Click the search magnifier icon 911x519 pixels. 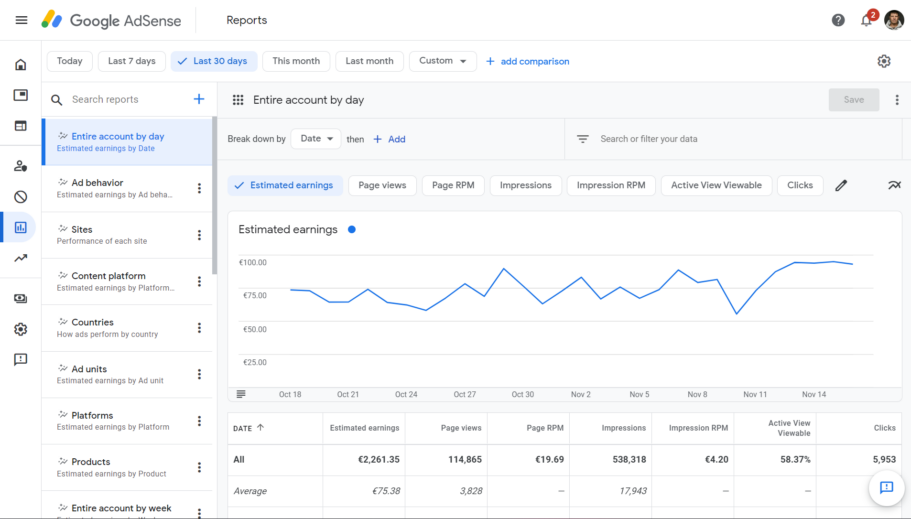(56, 100)
